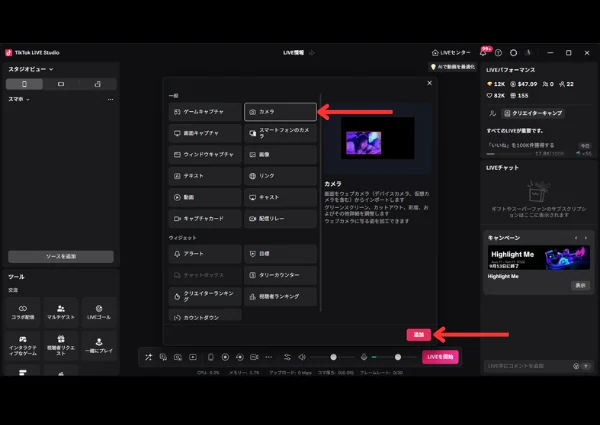Screen dimensions: 600x425
Task: Open the scene three-dot options menu
Action: 111,99
